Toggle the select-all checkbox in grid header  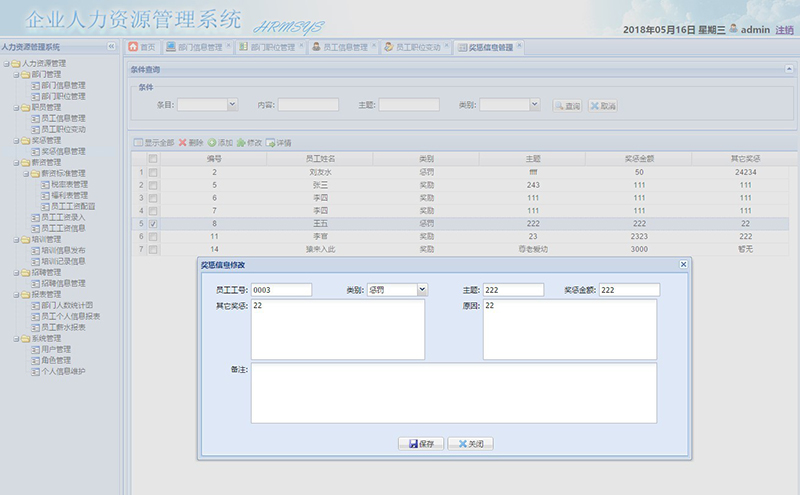[152, 158]
